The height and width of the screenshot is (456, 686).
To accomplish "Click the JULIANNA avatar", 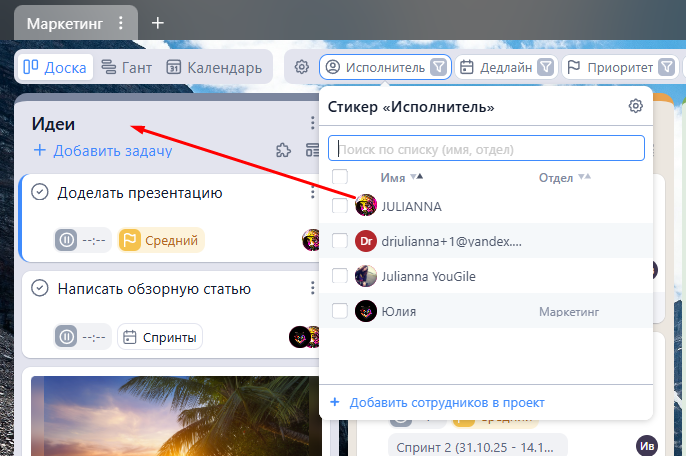I will click(x=366, y=205).
